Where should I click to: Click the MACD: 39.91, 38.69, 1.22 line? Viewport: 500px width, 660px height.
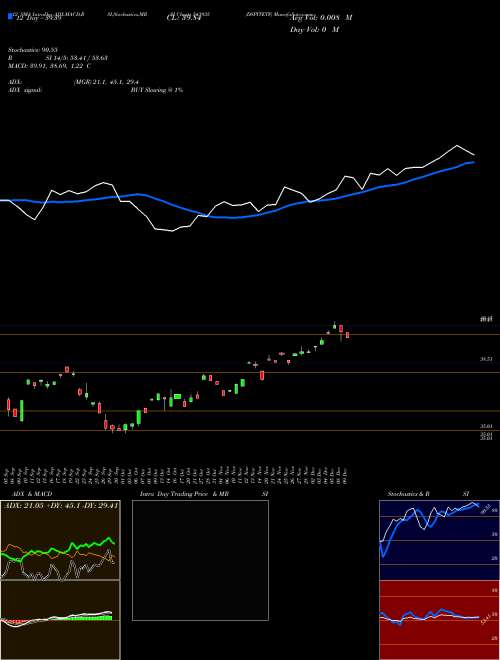pos(49,66)
